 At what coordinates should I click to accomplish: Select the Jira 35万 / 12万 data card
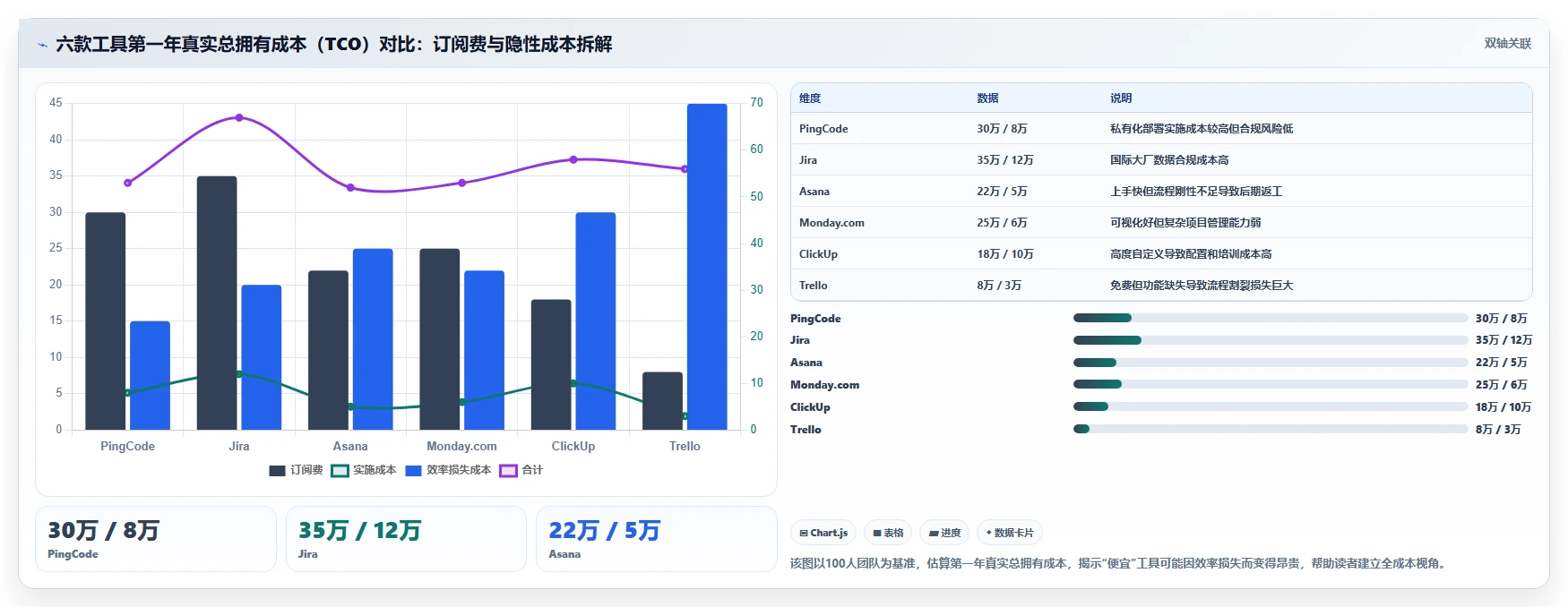[x=406, y=539]
